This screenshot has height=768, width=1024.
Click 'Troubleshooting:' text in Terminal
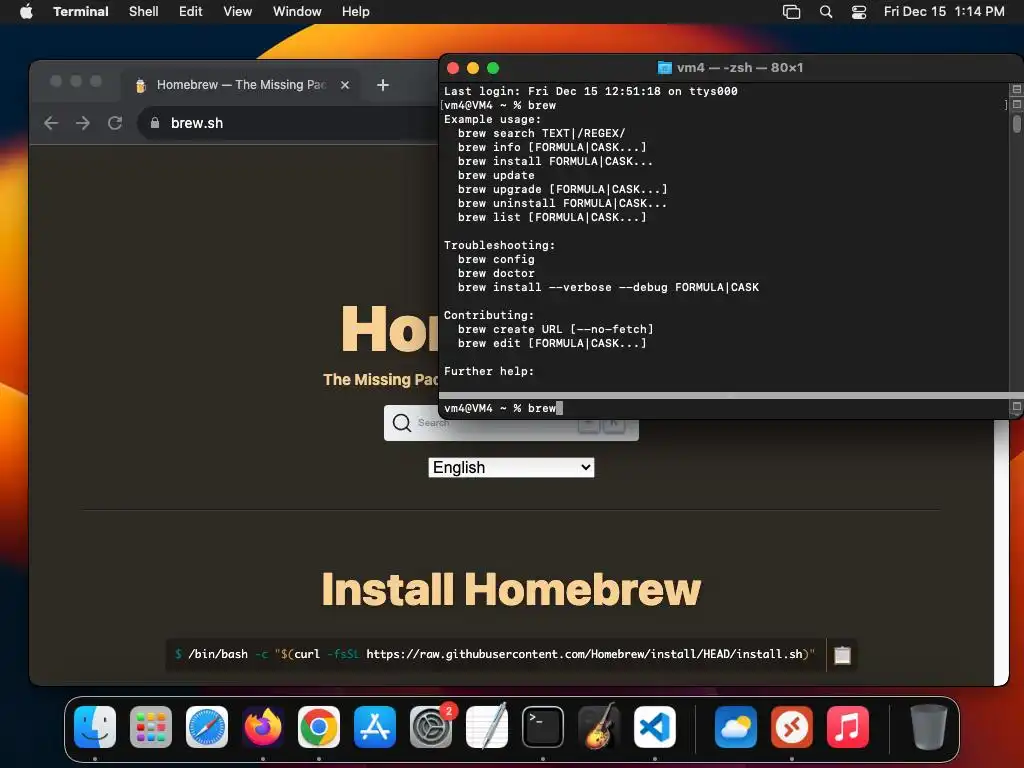pyautogui.click(x=500, y=245)
